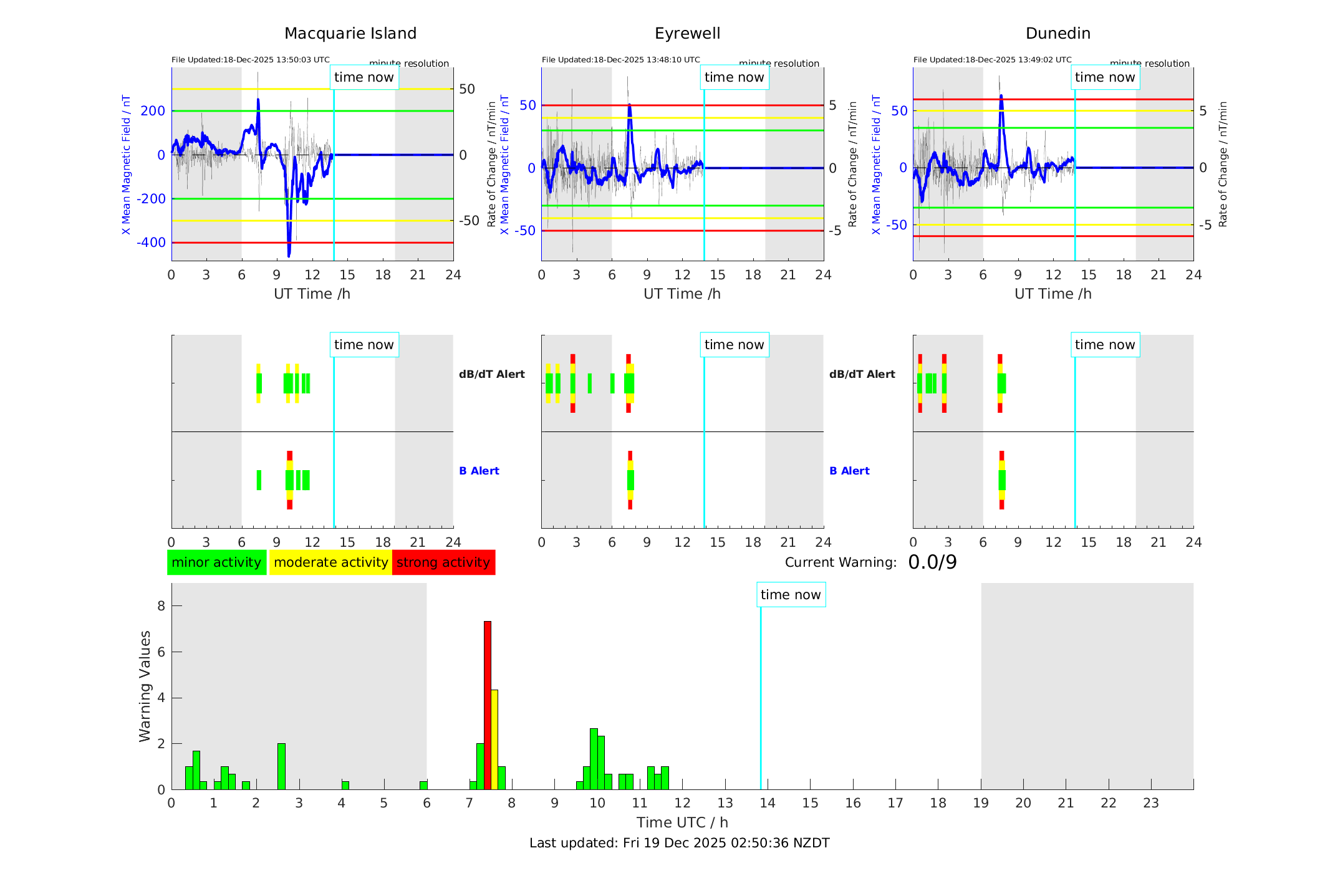This screenshot has width=1320, height=896.
Task: Click Eyrewell File Updated timestamp text
Action: [x=620, y=60]
